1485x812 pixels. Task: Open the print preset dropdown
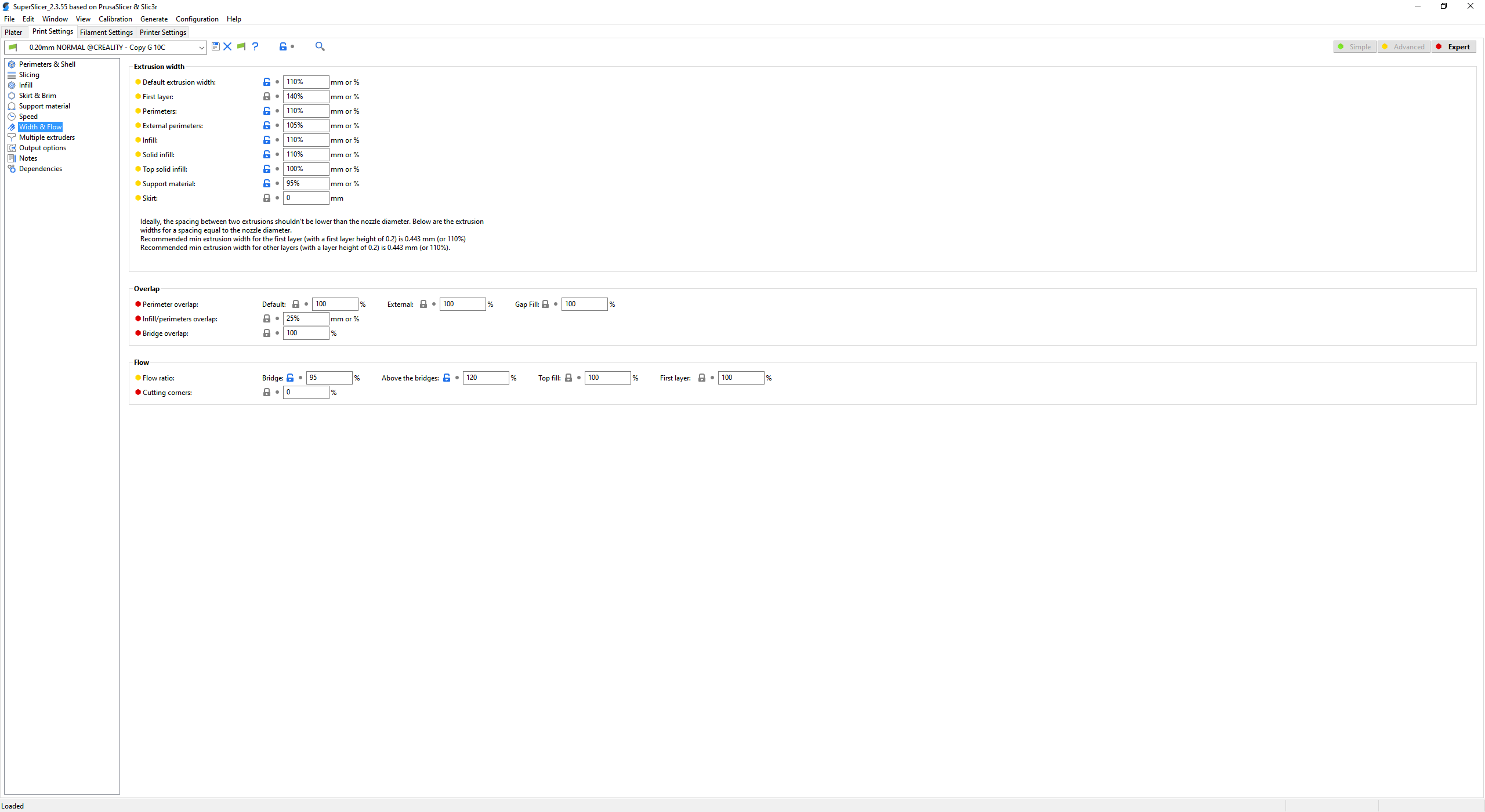[201, 48]
